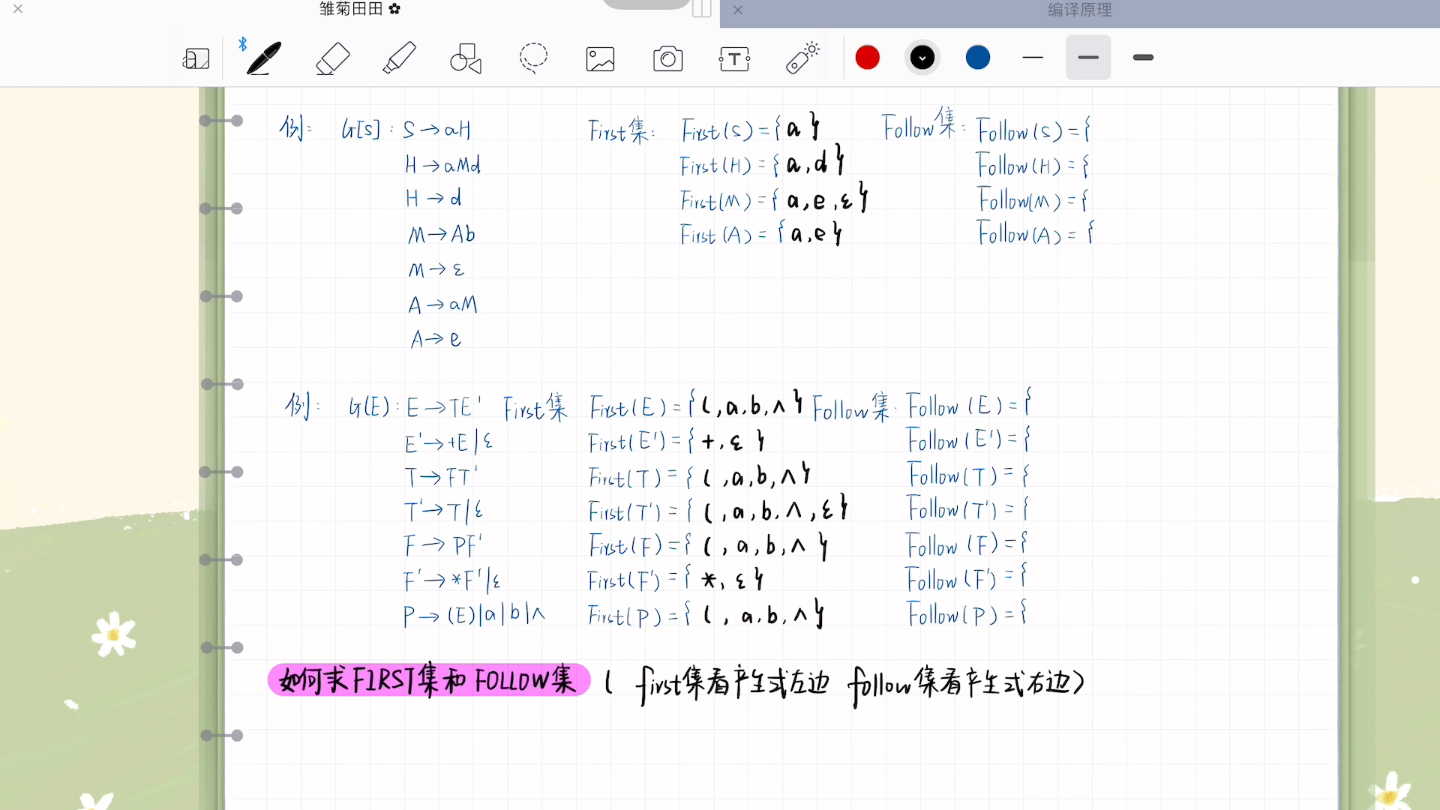Viewport: 1440px width, 810px height.
Task: Select the medium stroke width
Action: pos(1088,58)
